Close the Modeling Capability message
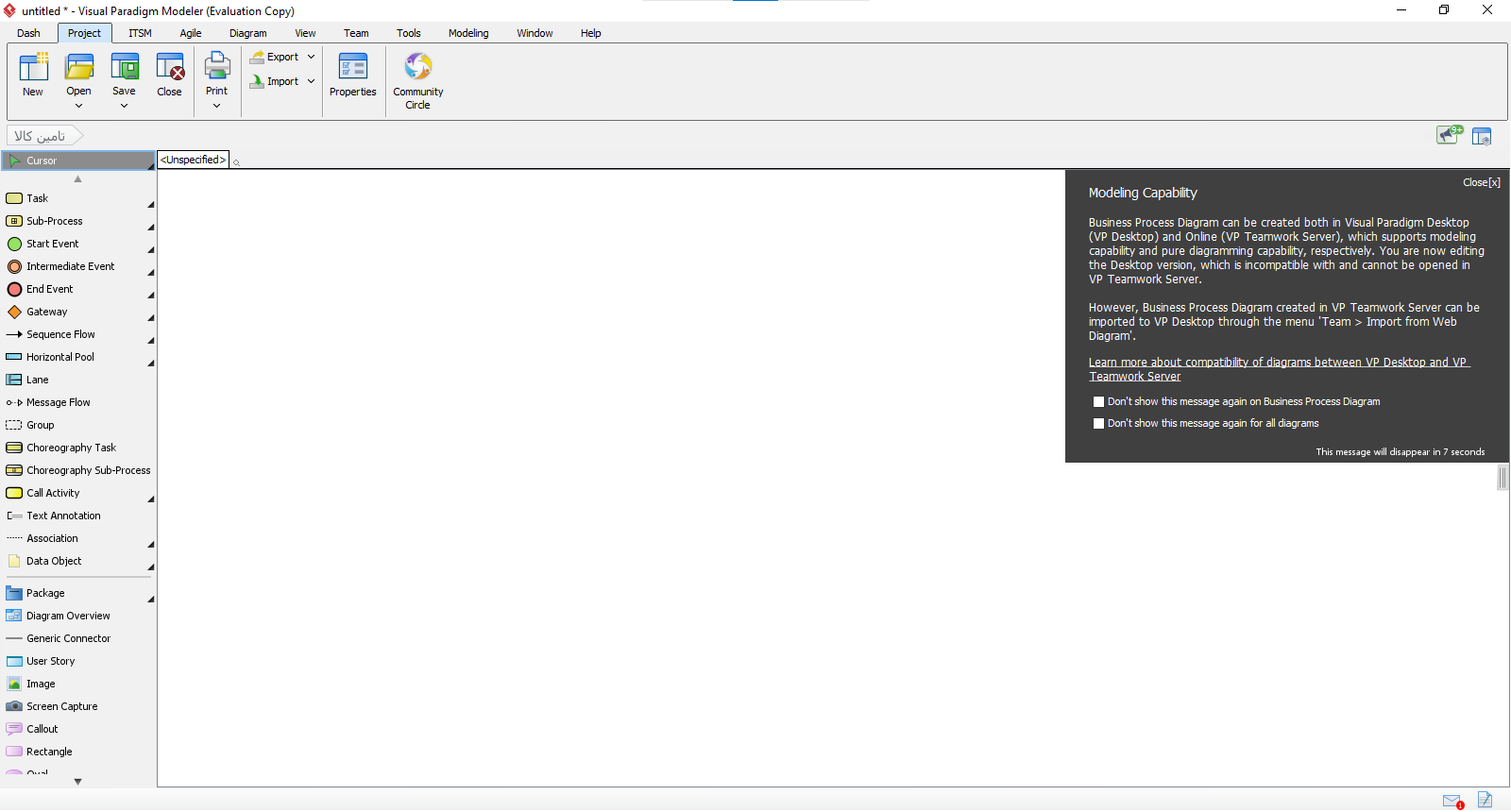Screen dimensions: 1511x812 (x=1481, y=182)
